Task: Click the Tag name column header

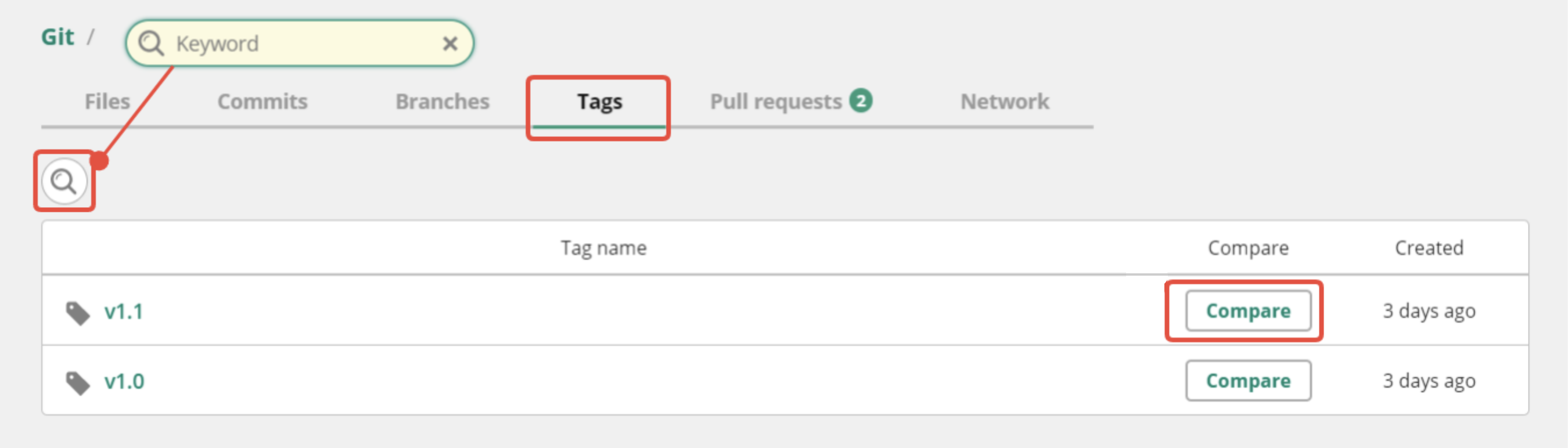Action: [x=603, y=248]
